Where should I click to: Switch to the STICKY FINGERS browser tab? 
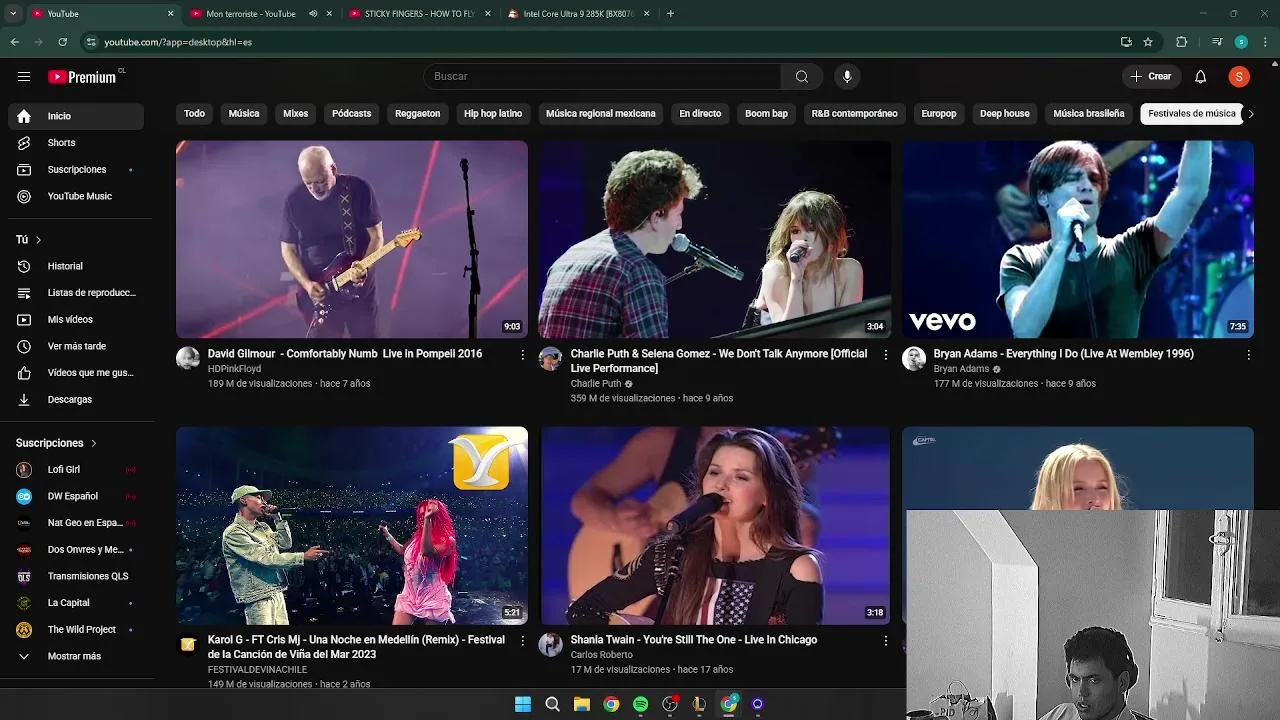coord(418,14)
